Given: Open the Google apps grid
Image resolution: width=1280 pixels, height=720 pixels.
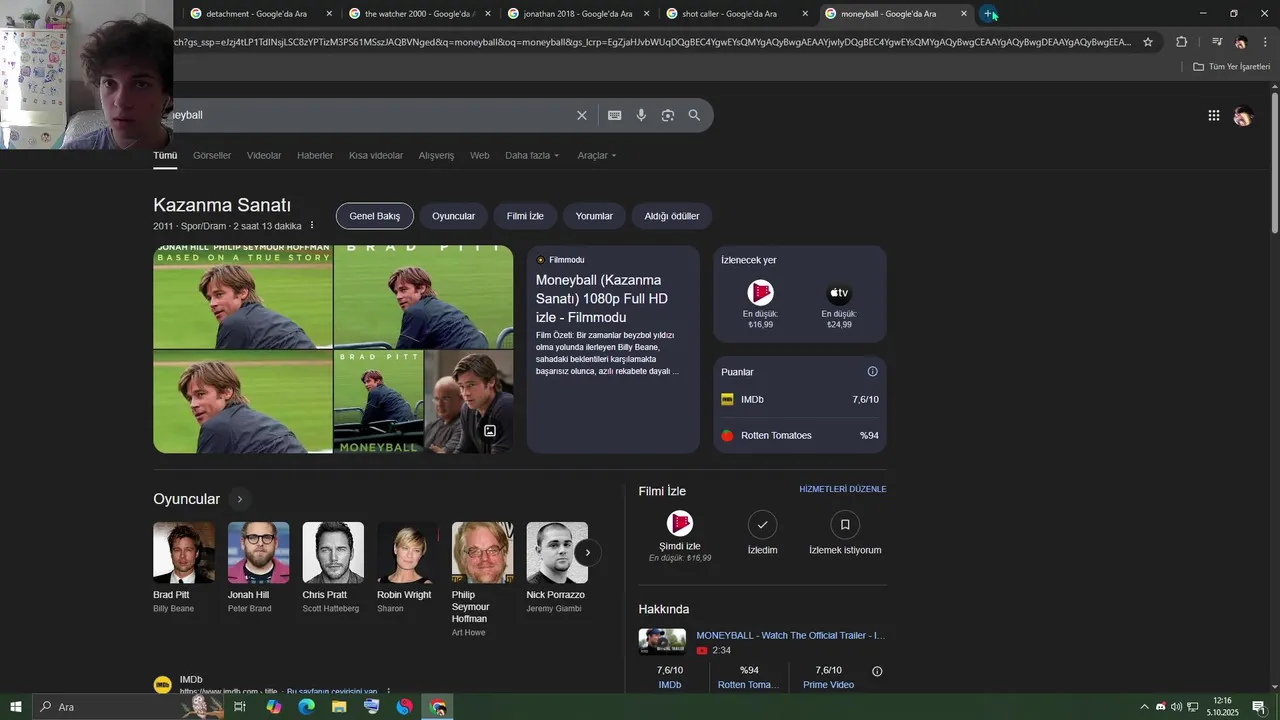Looking at the screenshot, I should [1214, 115].
